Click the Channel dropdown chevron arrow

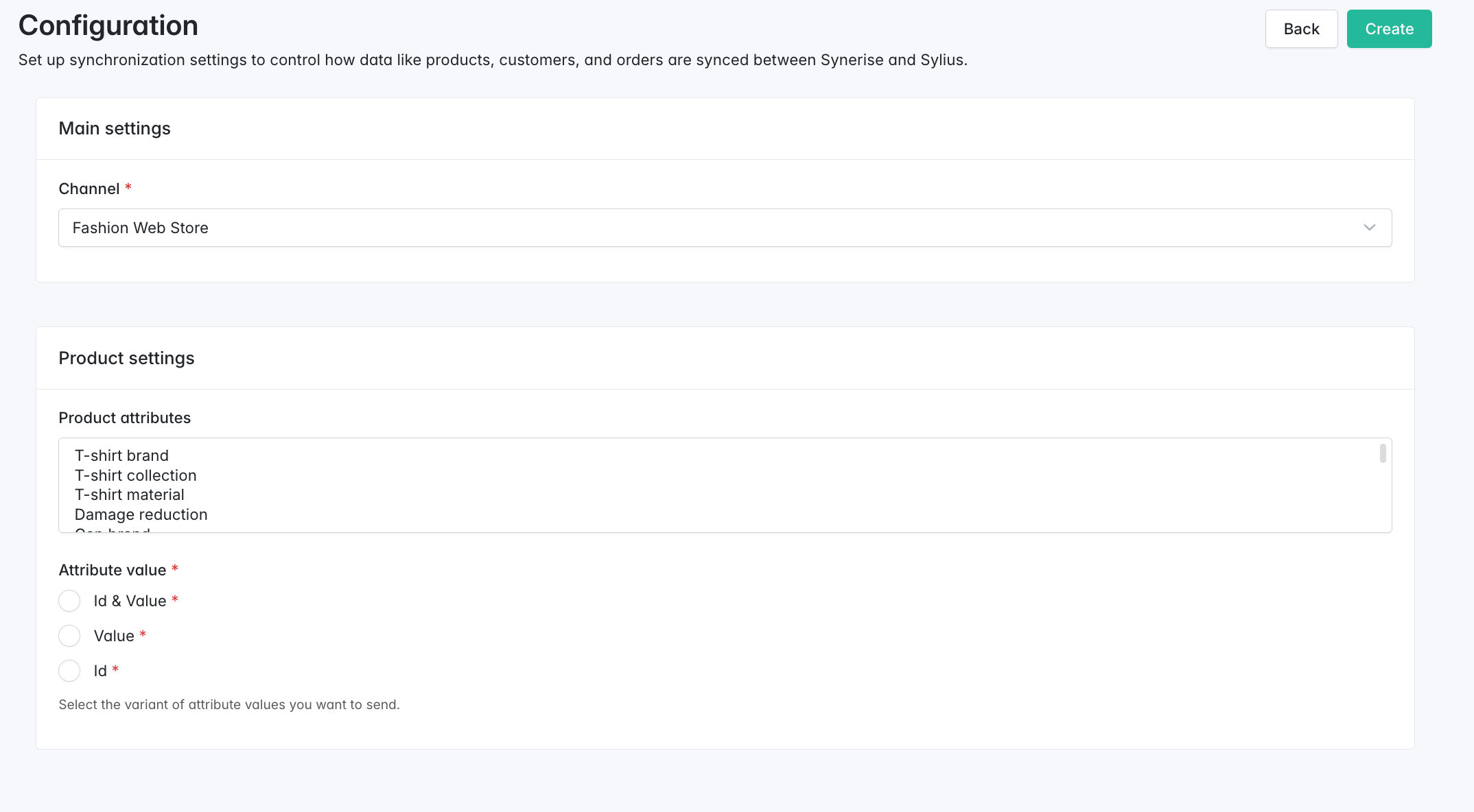click(1370, 227)
